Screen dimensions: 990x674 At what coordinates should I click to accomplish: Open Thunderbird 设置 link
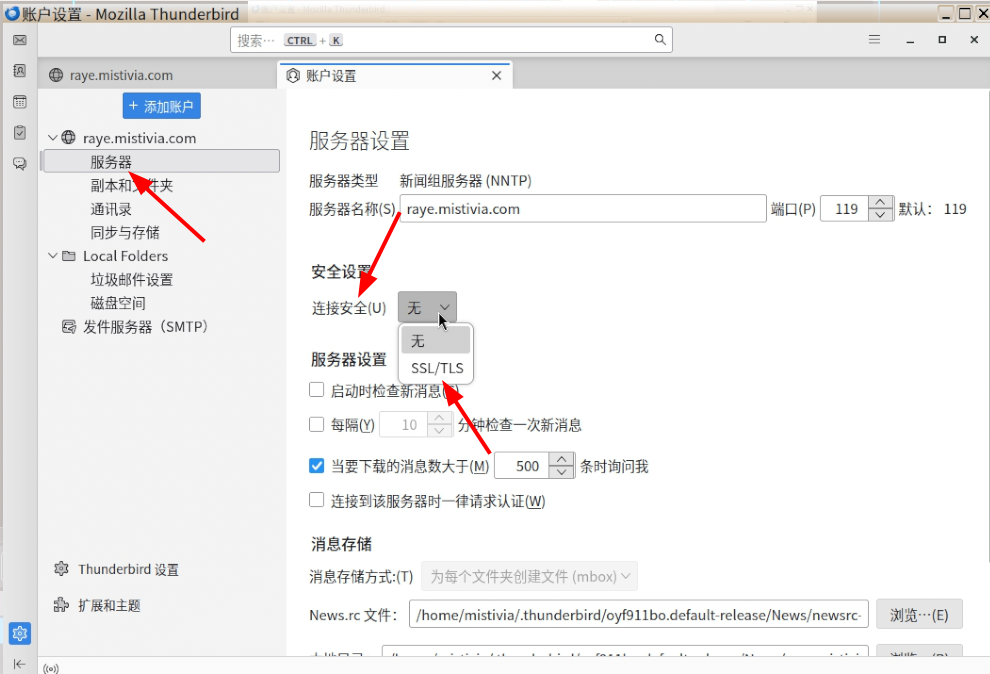(128, 569)
